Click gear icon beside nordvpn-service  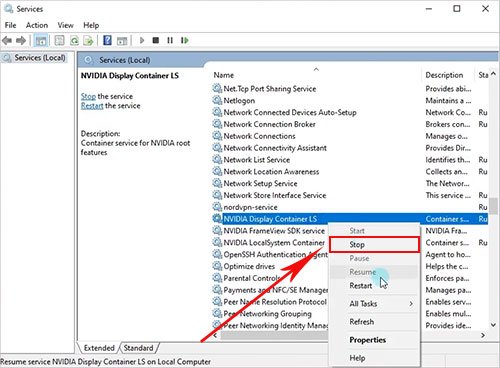coord(217,207)
